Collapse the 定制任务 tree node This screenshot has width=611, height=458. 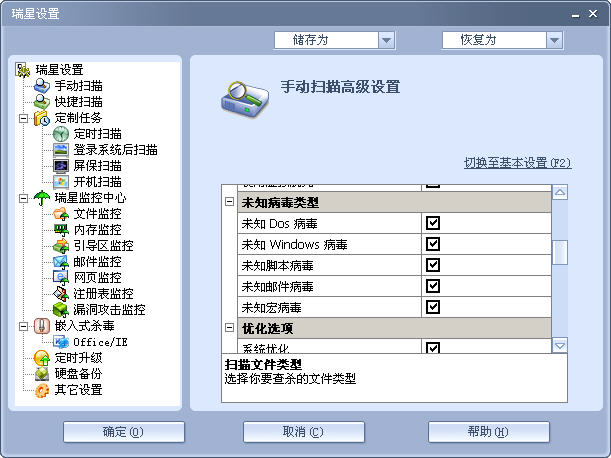pos(23,118)
